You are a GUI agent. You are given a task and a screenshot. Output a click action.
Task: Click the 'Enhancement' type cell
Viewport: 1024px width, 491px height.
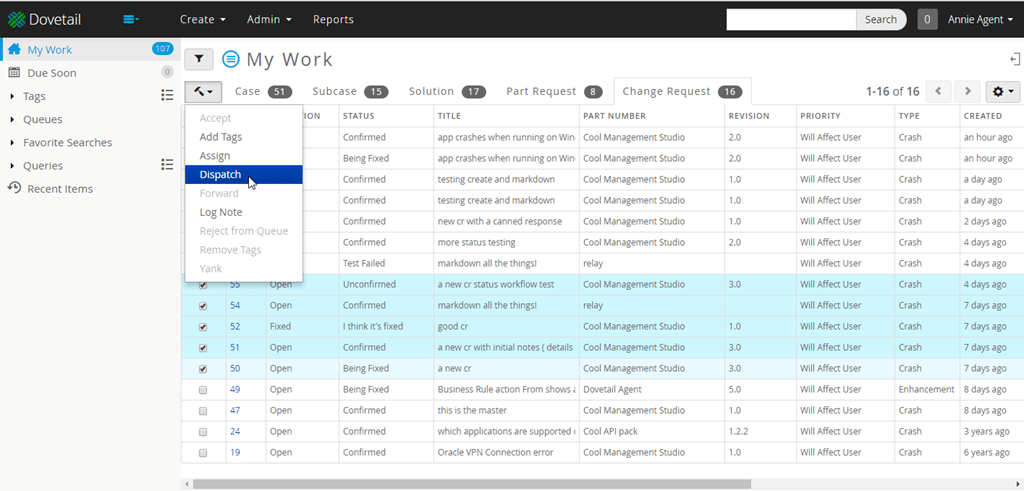[x=927, y=389]
